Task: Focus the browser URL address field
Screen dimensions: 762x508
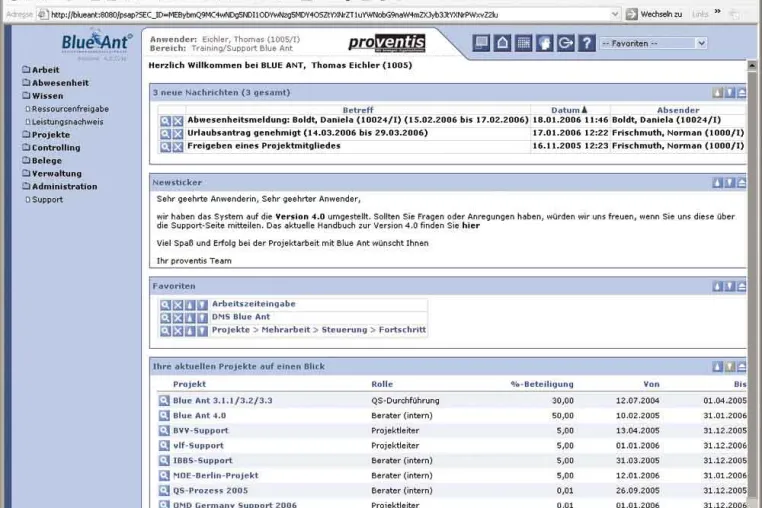Action: pos(323,15)
